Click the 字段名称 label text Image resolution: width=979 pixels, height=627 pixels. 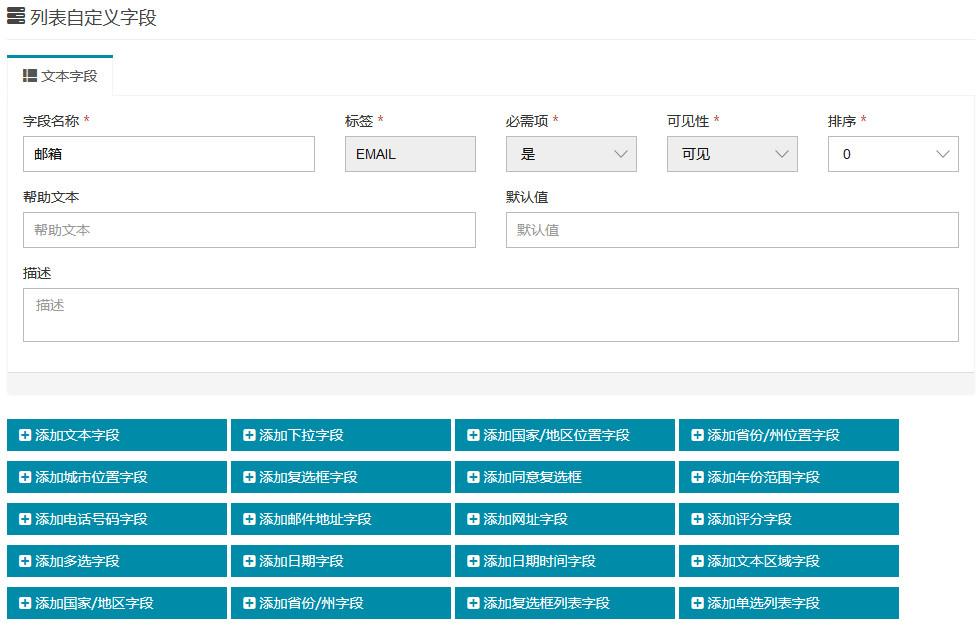pos(51,121)
